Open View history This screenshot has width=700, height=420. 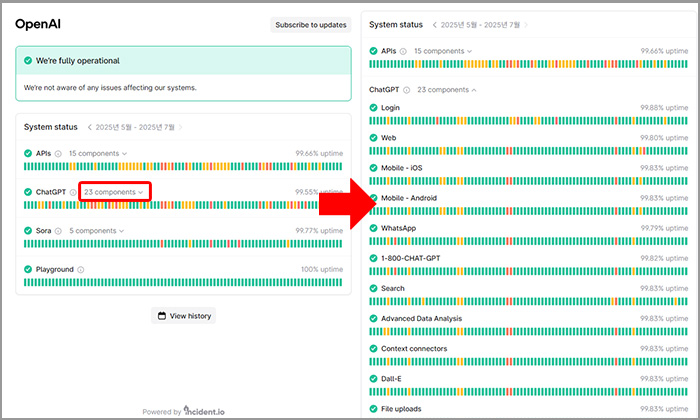point(183,316)
